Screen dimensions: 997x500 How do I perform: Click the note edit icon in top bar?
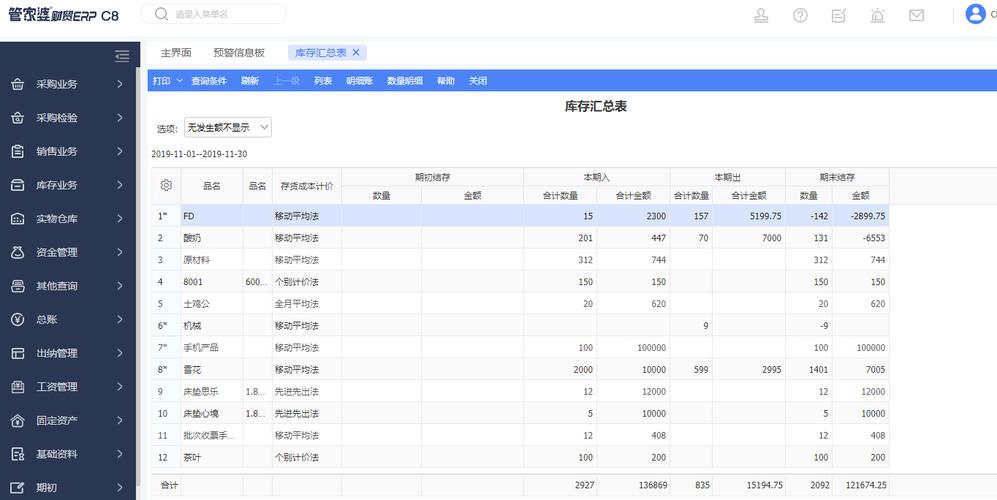(x=839, y=15)
